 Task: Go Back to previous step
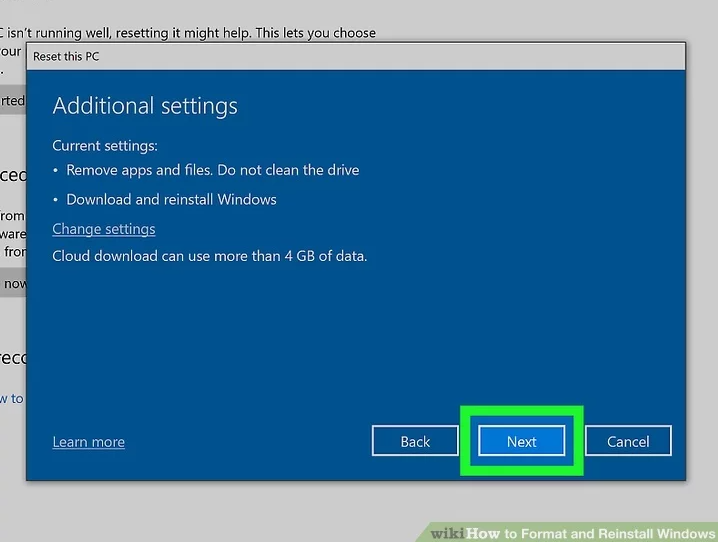(415, 441)
